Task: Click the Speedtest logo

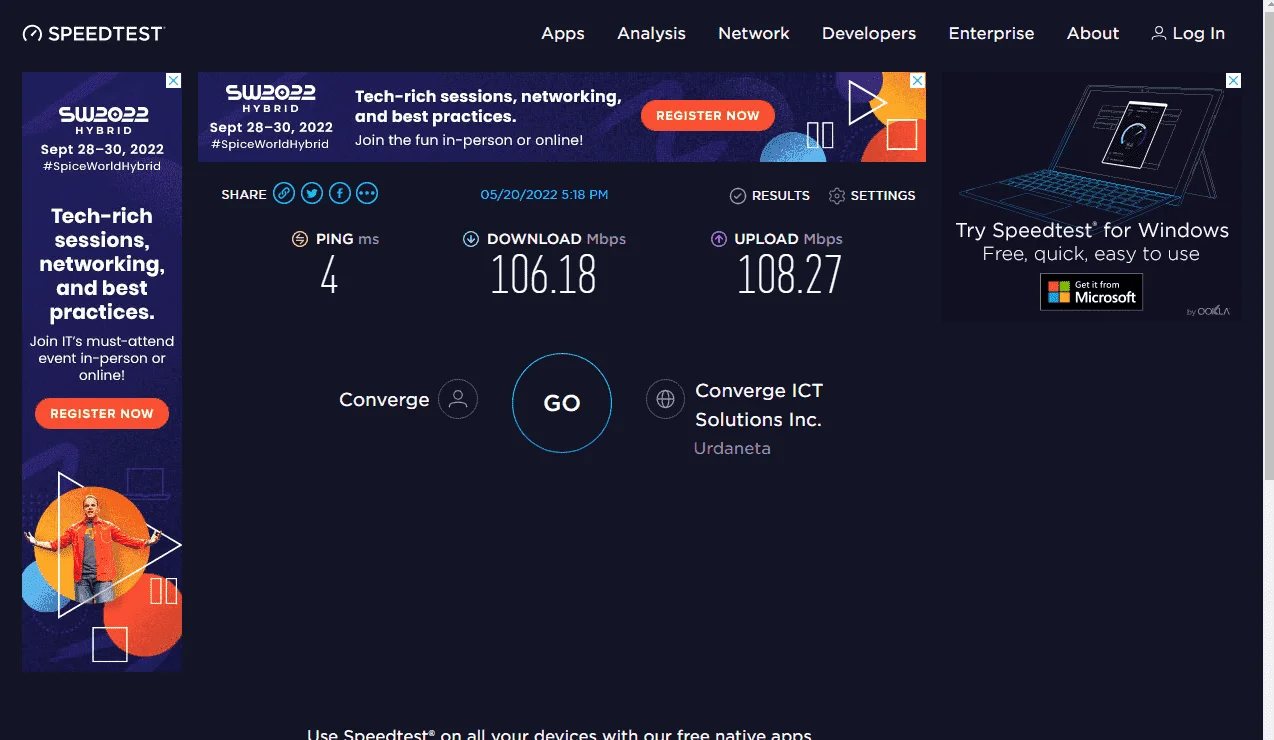Action: (92, 33)
